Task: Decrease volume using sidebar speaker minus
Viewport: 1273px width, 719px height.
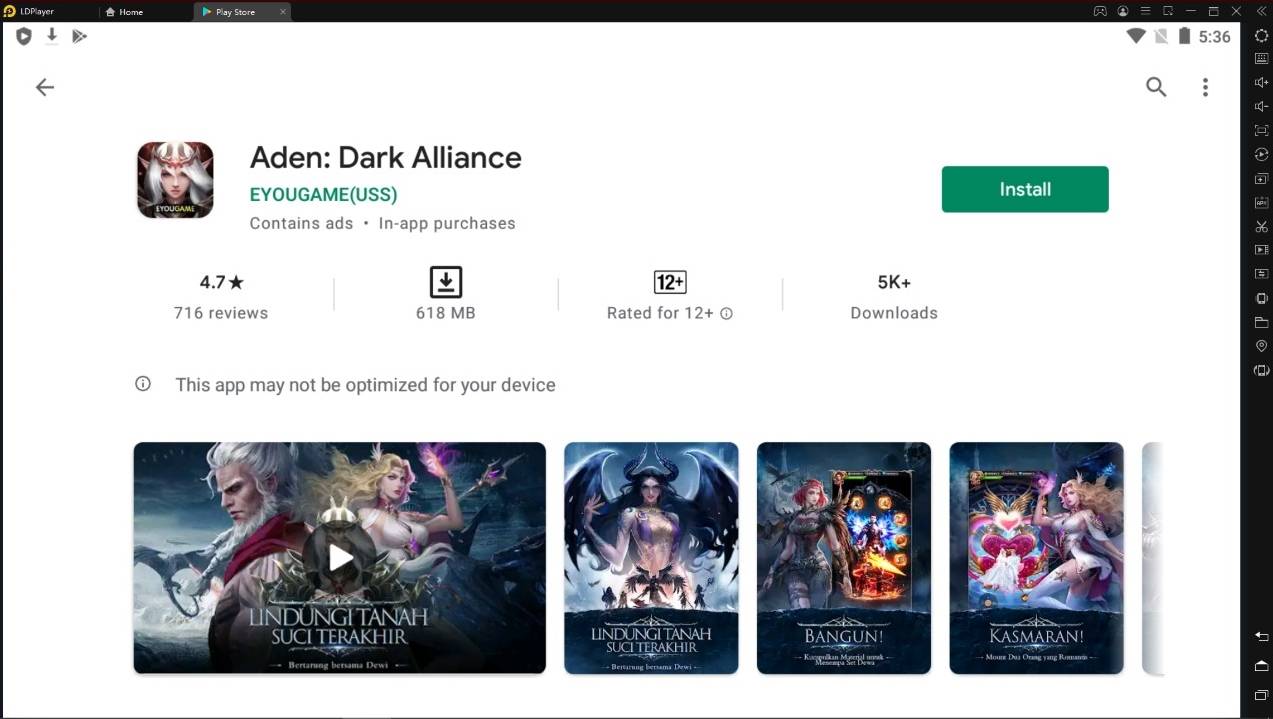Action: coord(1261,107)
